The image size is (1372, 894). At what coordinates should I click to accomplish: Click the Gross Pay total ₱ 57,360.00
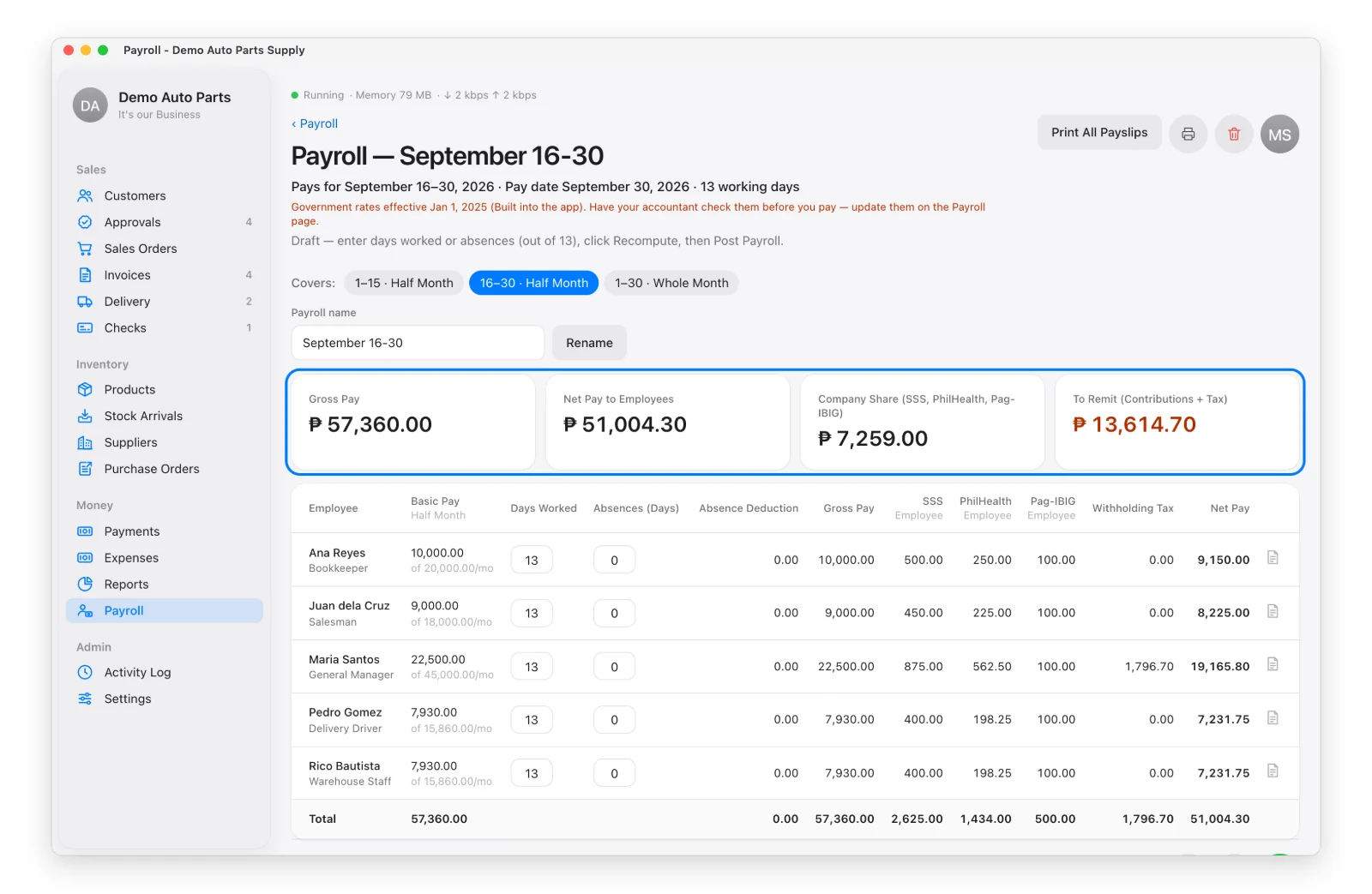[x=370, y=424]
